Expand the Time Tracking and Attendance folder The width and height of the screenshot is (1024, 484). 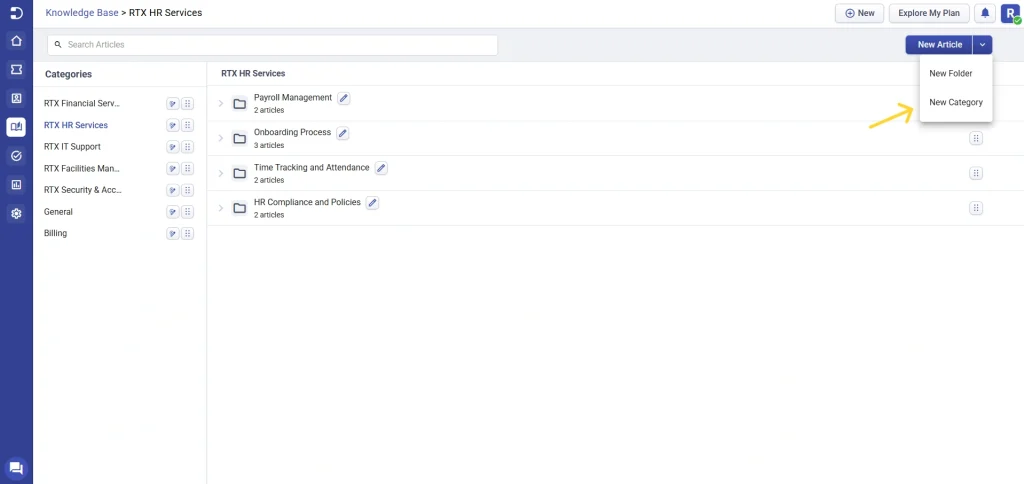pyautogui.click(x=221, y=174)
